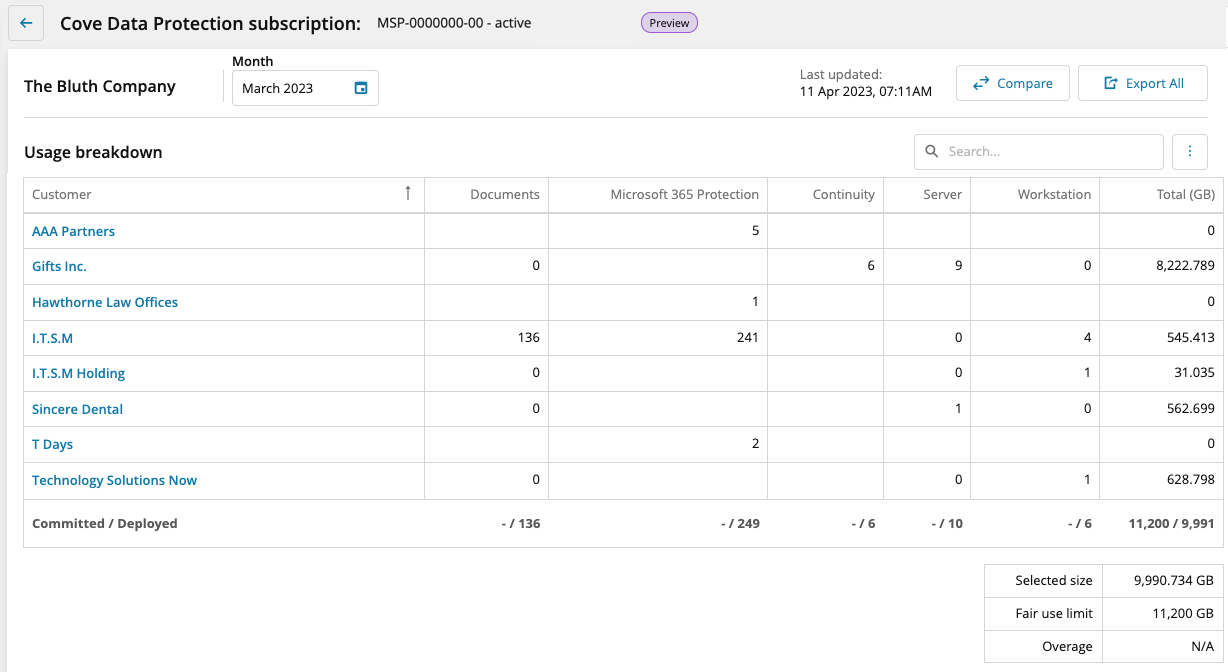Viewport: 1228px width, 672px height.
Task: Open the calendar icon in Month field
Action: coord(361,88)
